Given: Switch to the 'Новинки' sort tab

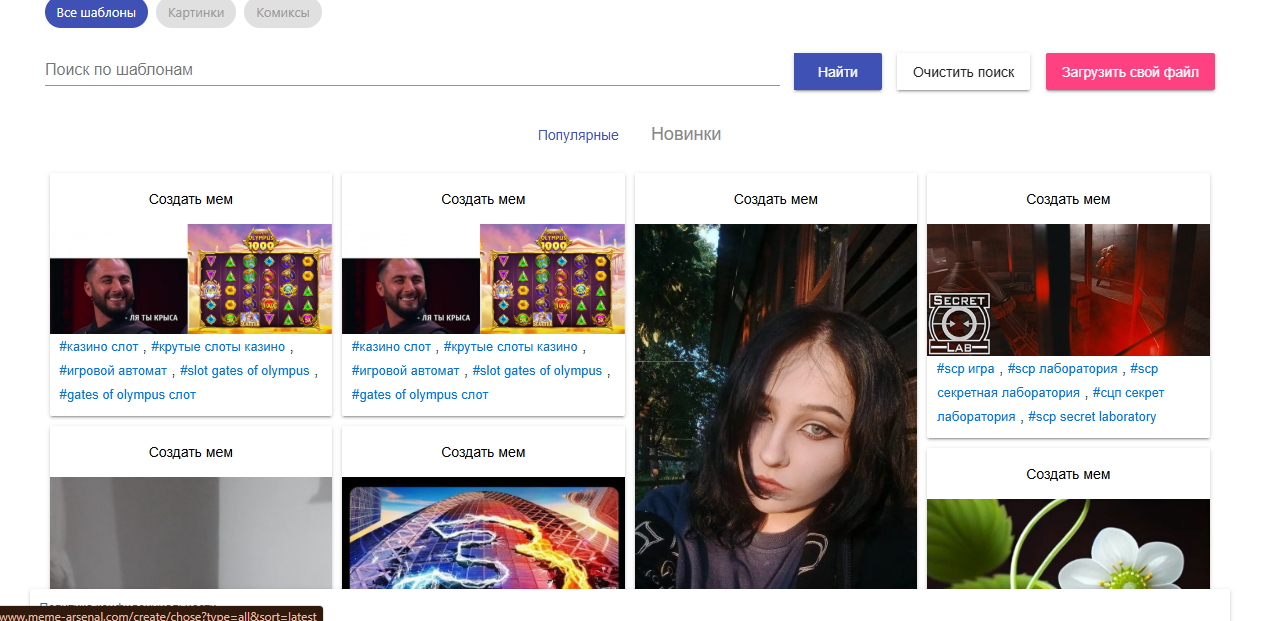Looking at the screenshot, I should pos(685,134).
